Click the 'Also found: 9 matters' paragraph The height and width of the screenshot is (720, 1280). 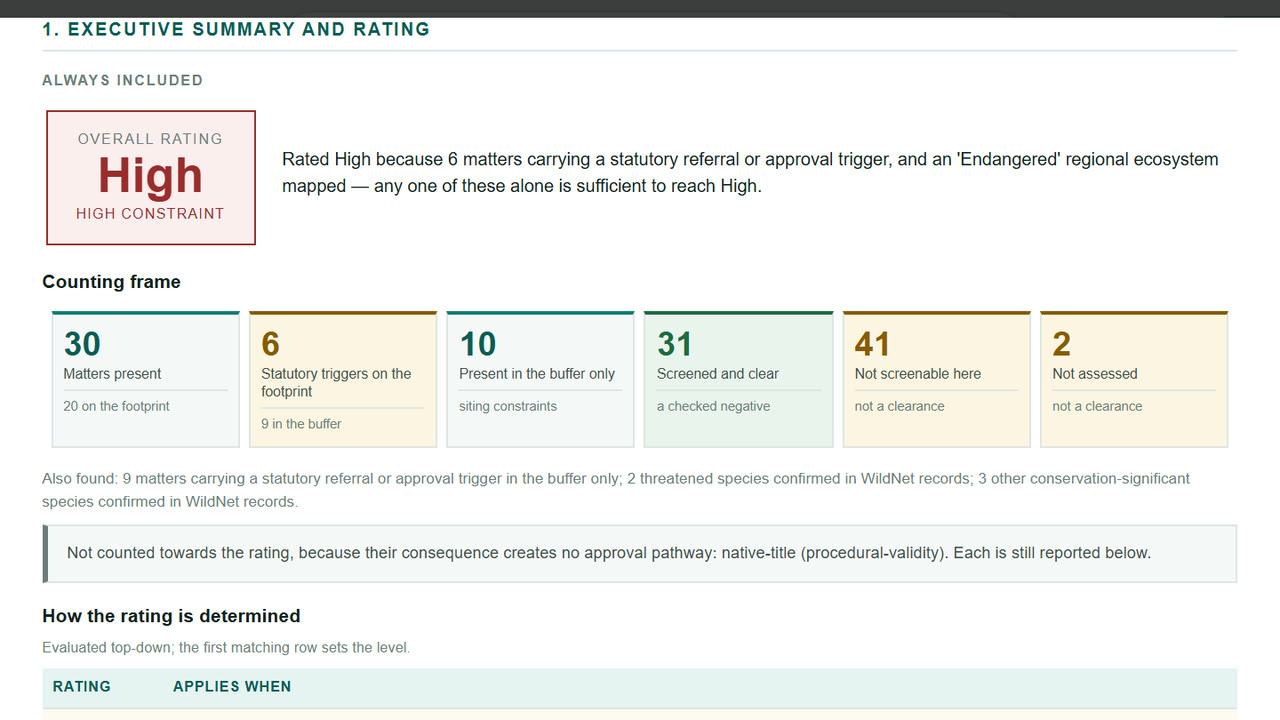click(x=616, y=490)
